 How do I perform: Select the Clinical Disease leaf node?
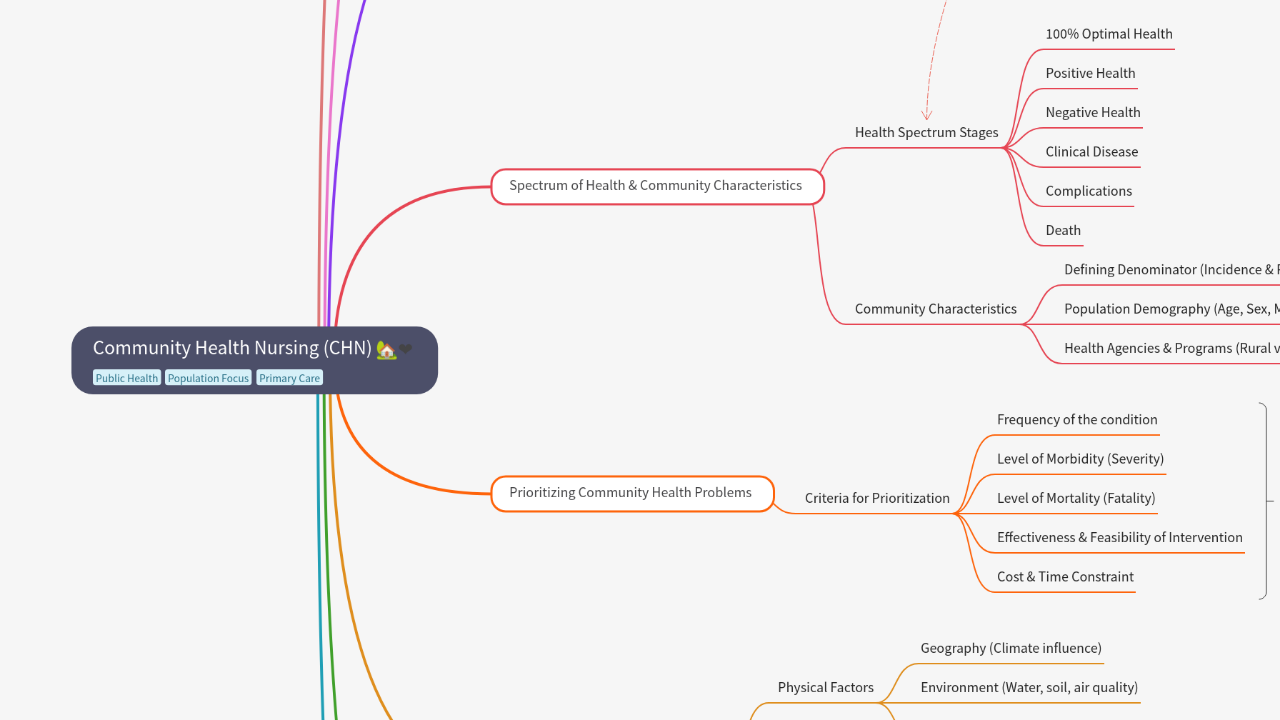[x=1091, y=152]
